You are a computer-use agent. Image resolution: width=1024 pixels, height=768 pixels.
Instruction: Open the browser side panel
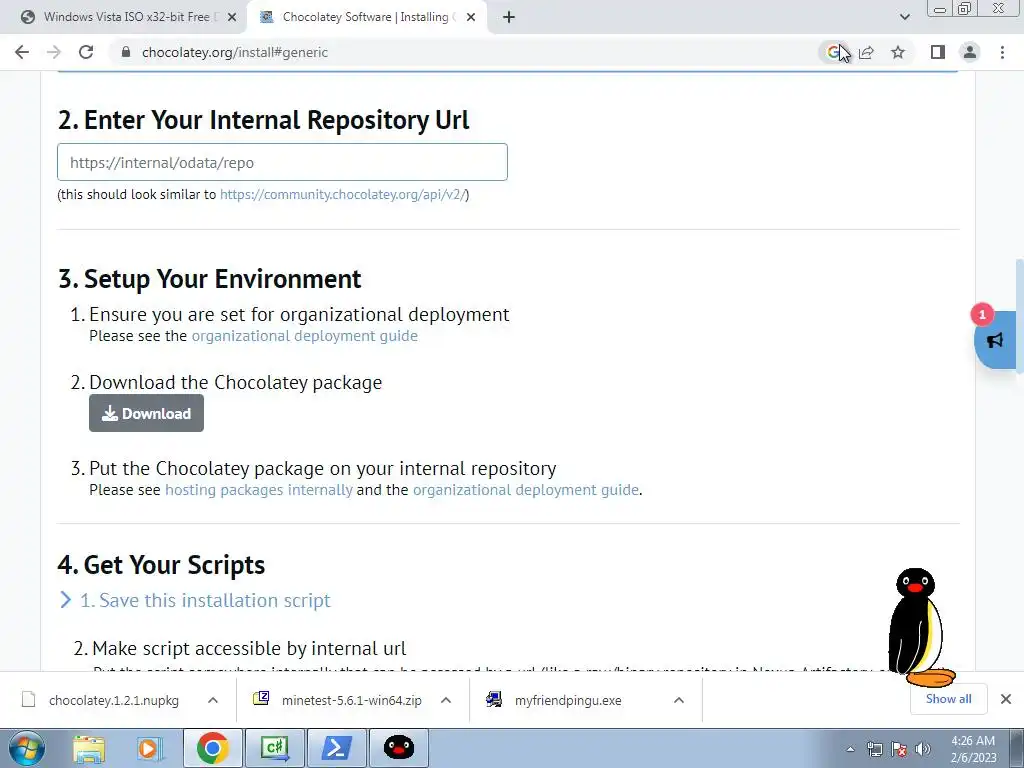click(x=938, y=52)
